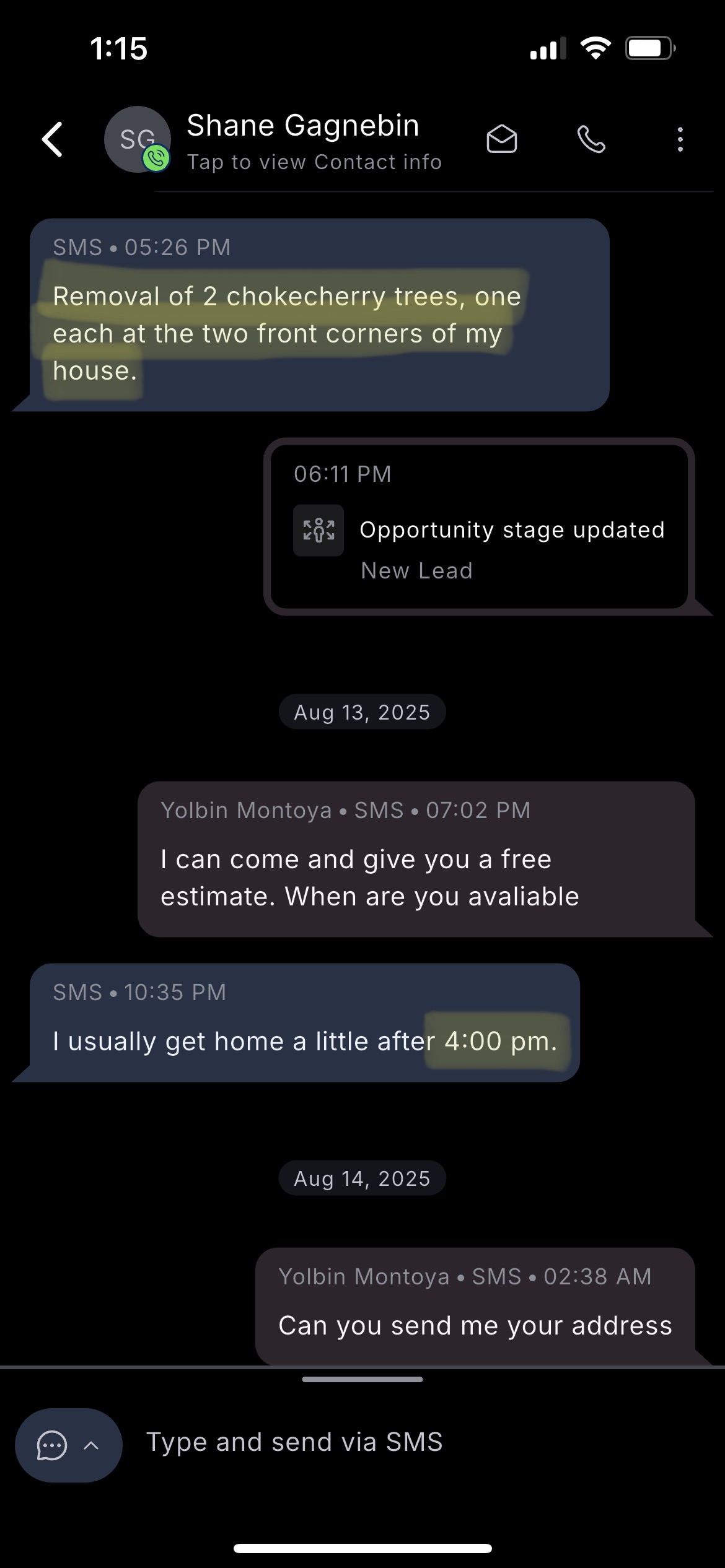Call Shane with the phone icon

coord(591,139)
